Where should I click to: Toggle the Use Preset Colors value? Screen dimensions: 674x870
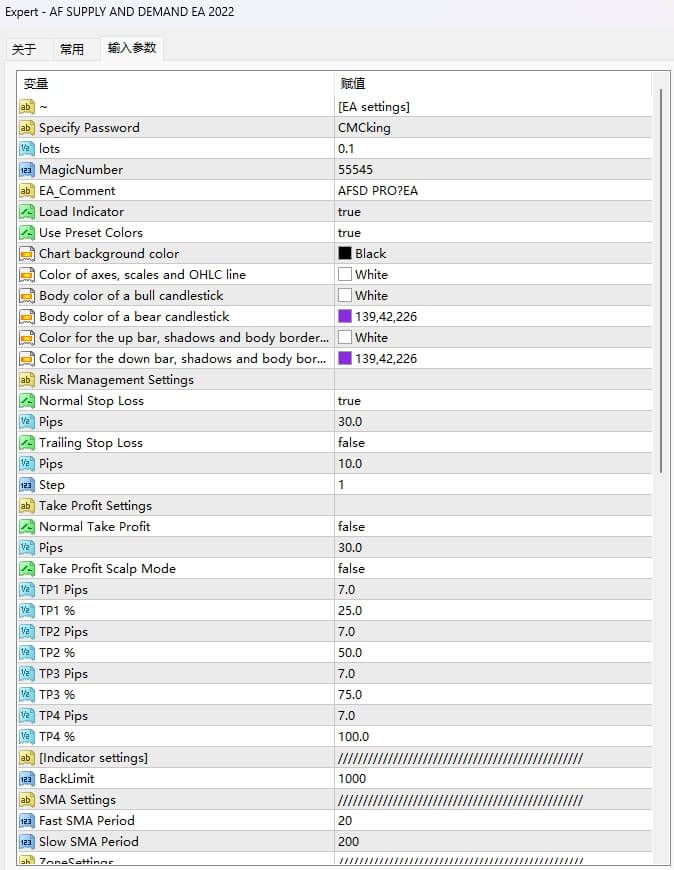pos(350,233)
